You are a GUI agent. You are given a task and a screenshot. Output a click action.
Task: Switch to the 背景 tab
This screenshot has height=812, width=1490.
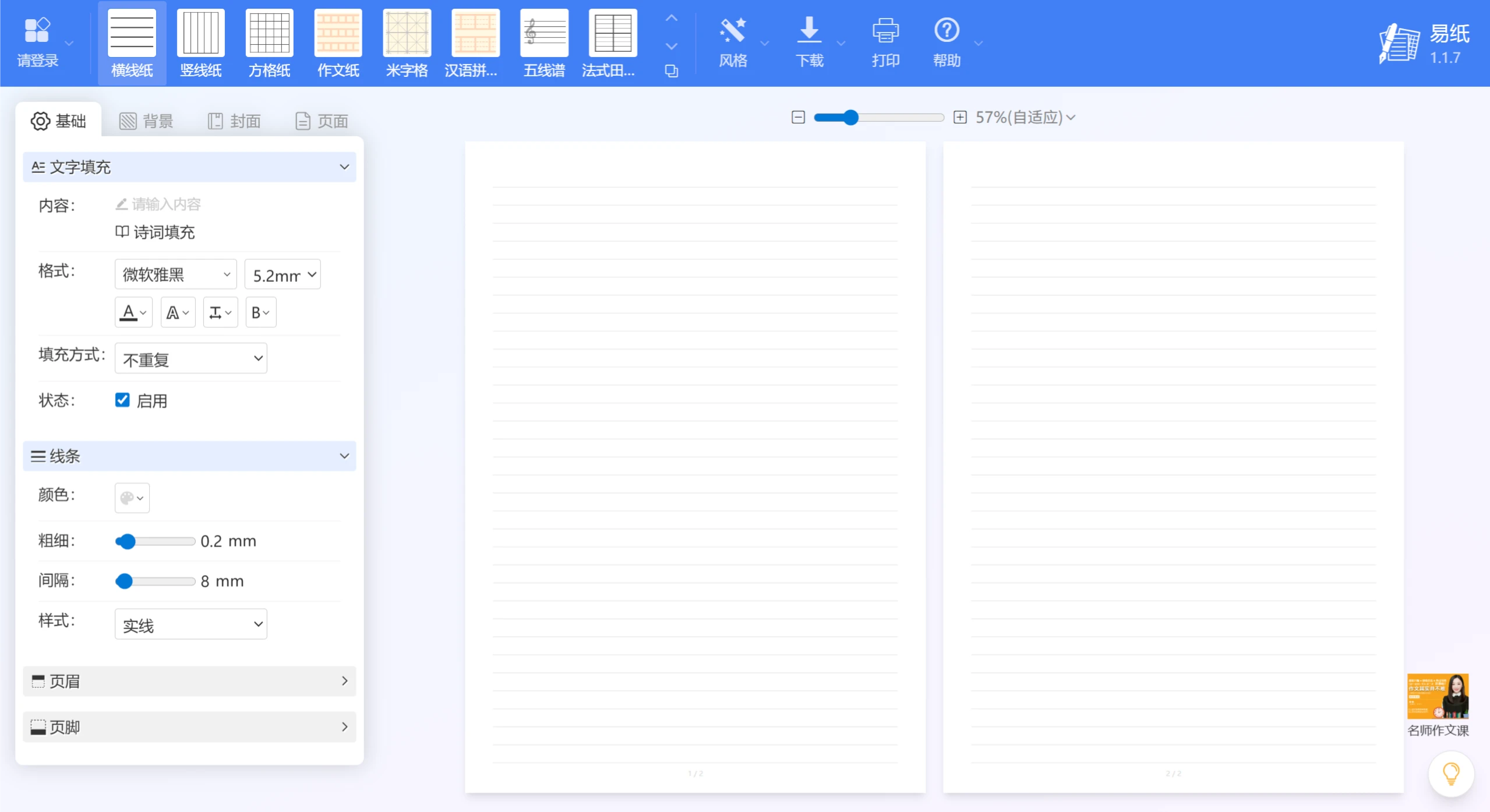(146, 121)
